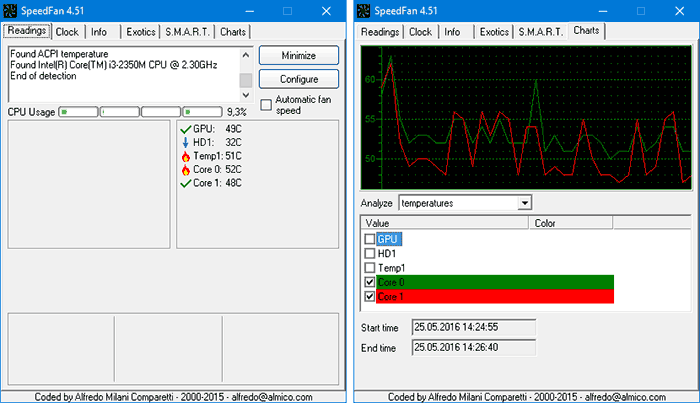Open the Analyze temperatures dropdown arrow
700x403 pixels.
(x=525, y=203)
